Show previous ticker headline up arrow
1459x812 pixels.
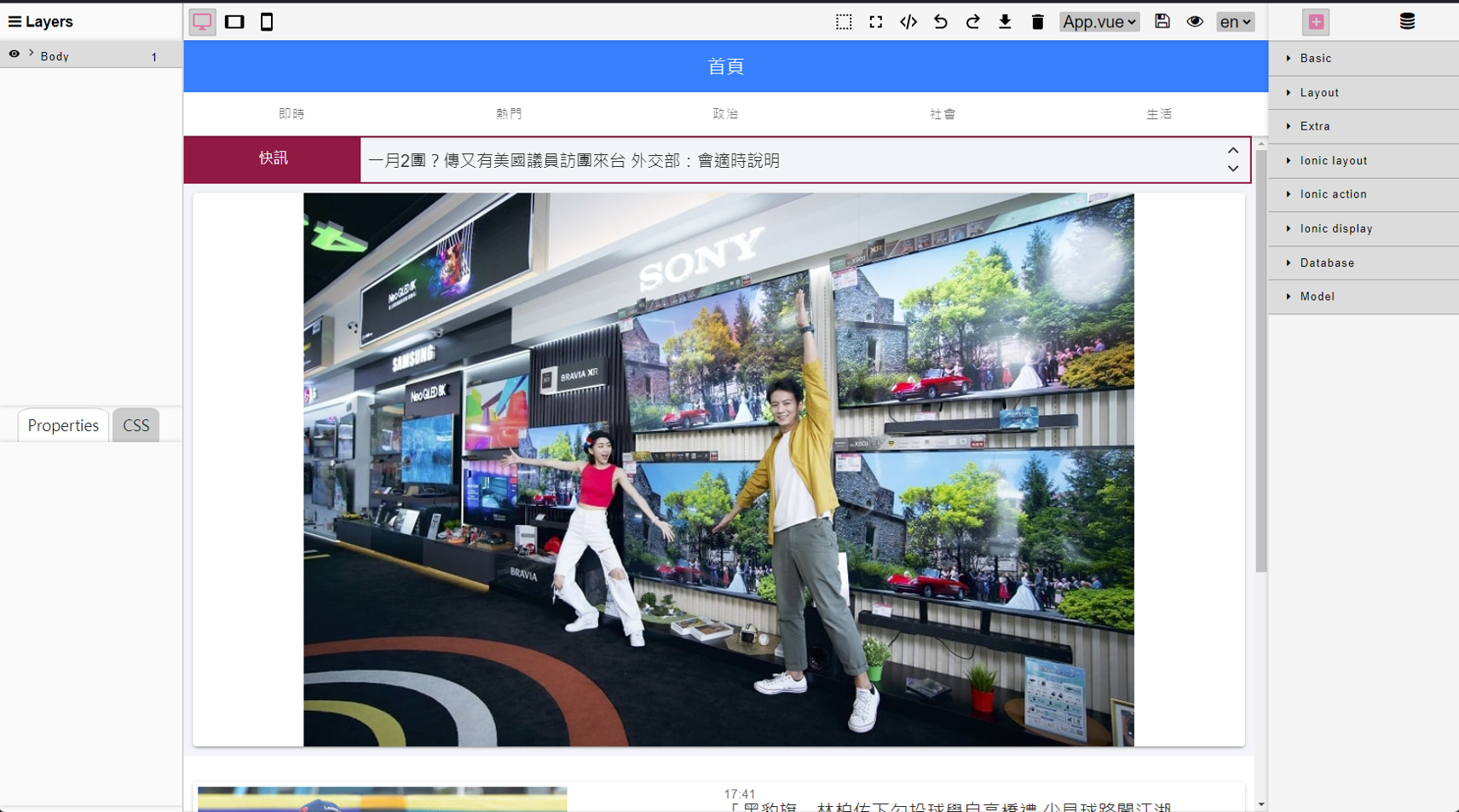click(x=1233, y=150)
